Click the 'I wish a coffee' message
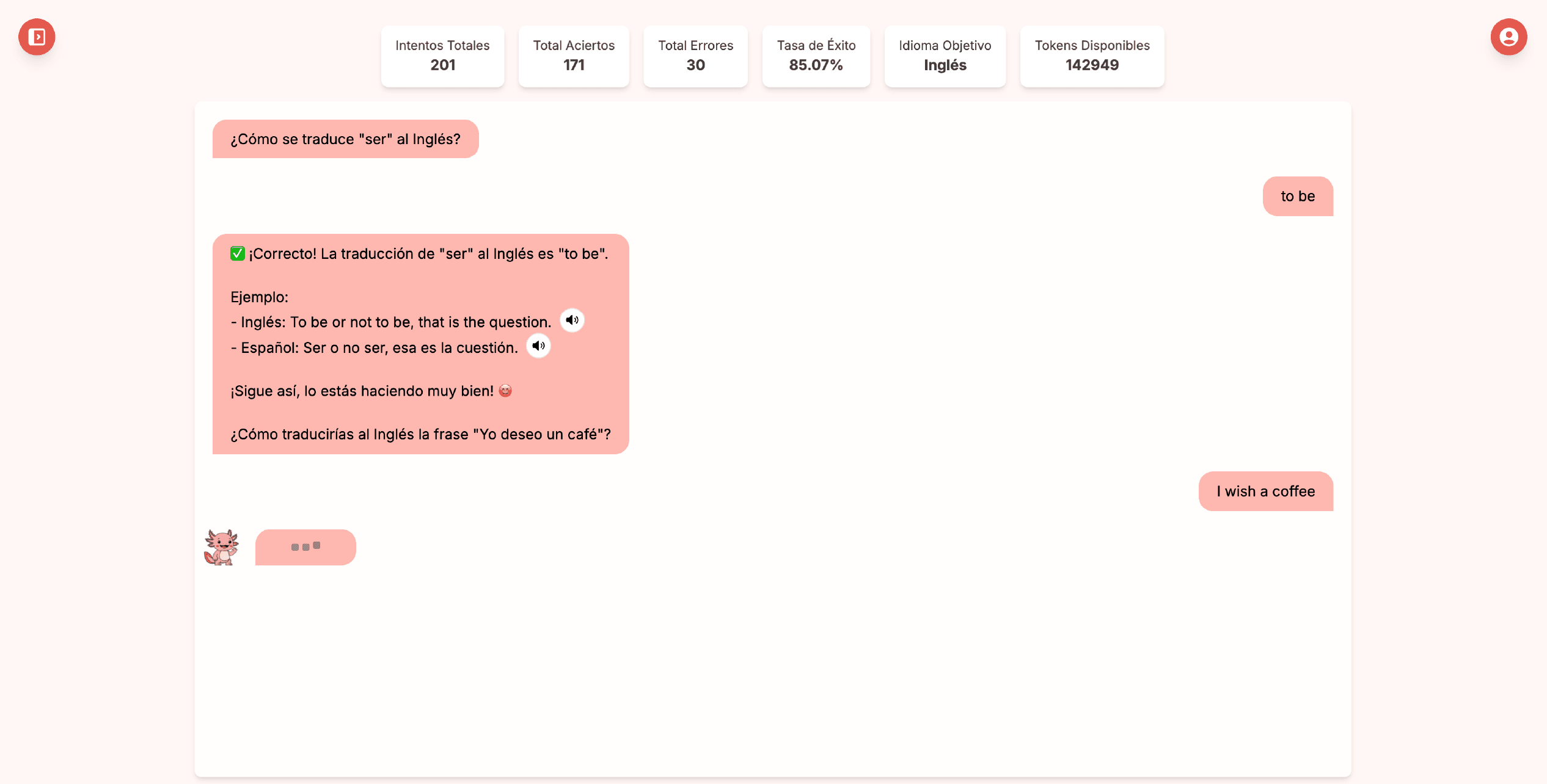Viewport: 1547px width, 784px height. tap(1265, 491)
